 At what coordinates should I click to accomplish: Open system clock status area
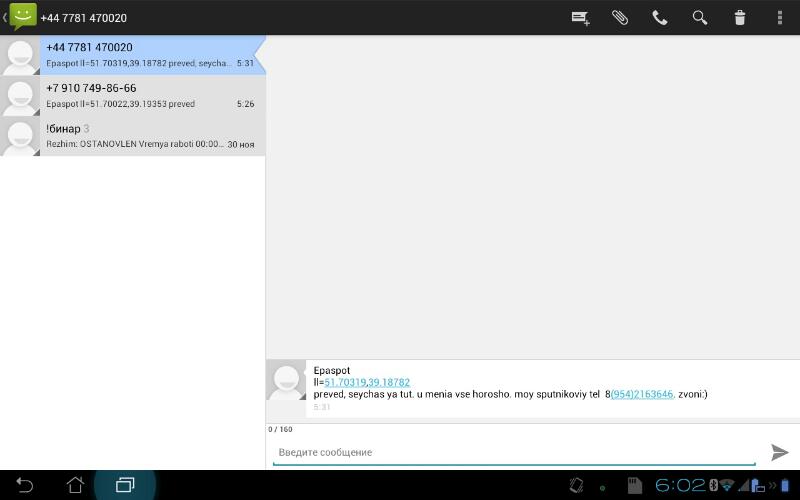pyautogui.click(x=680, y=485)
